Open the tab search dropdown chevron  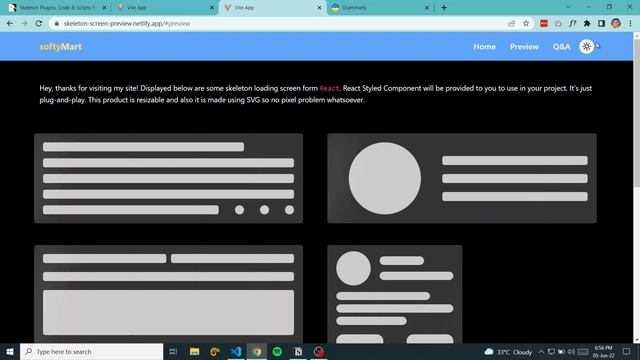[x=568, y=7]
